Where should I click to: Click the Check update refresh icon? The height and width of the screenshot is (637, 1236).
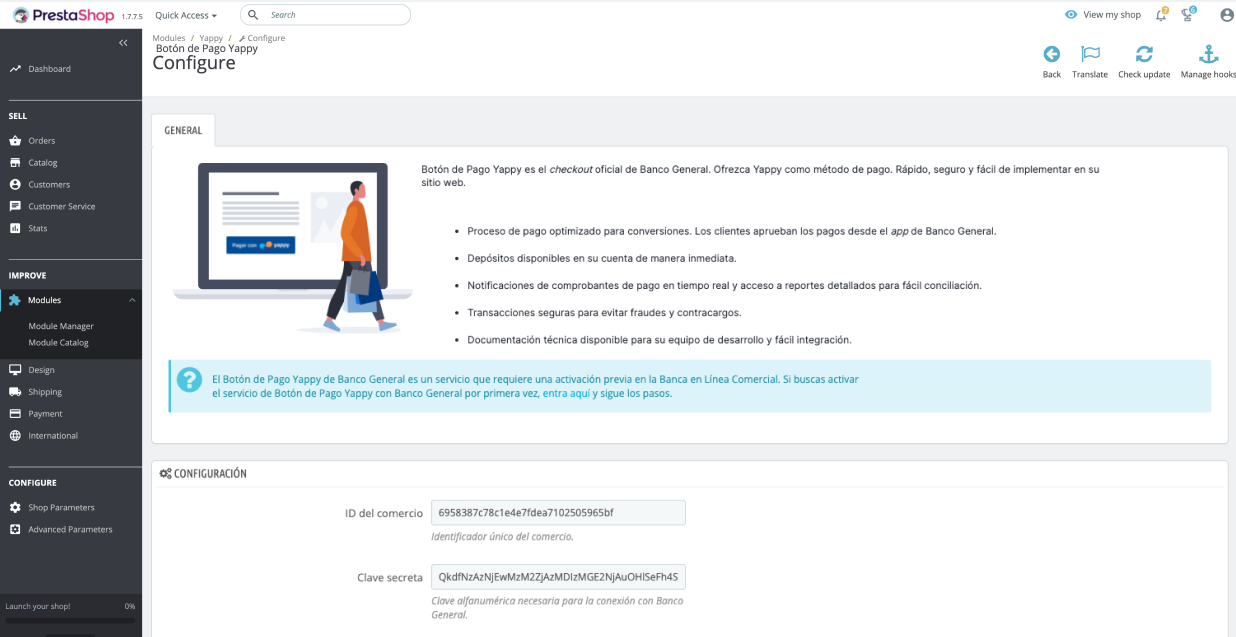(x=1144, y=54)
